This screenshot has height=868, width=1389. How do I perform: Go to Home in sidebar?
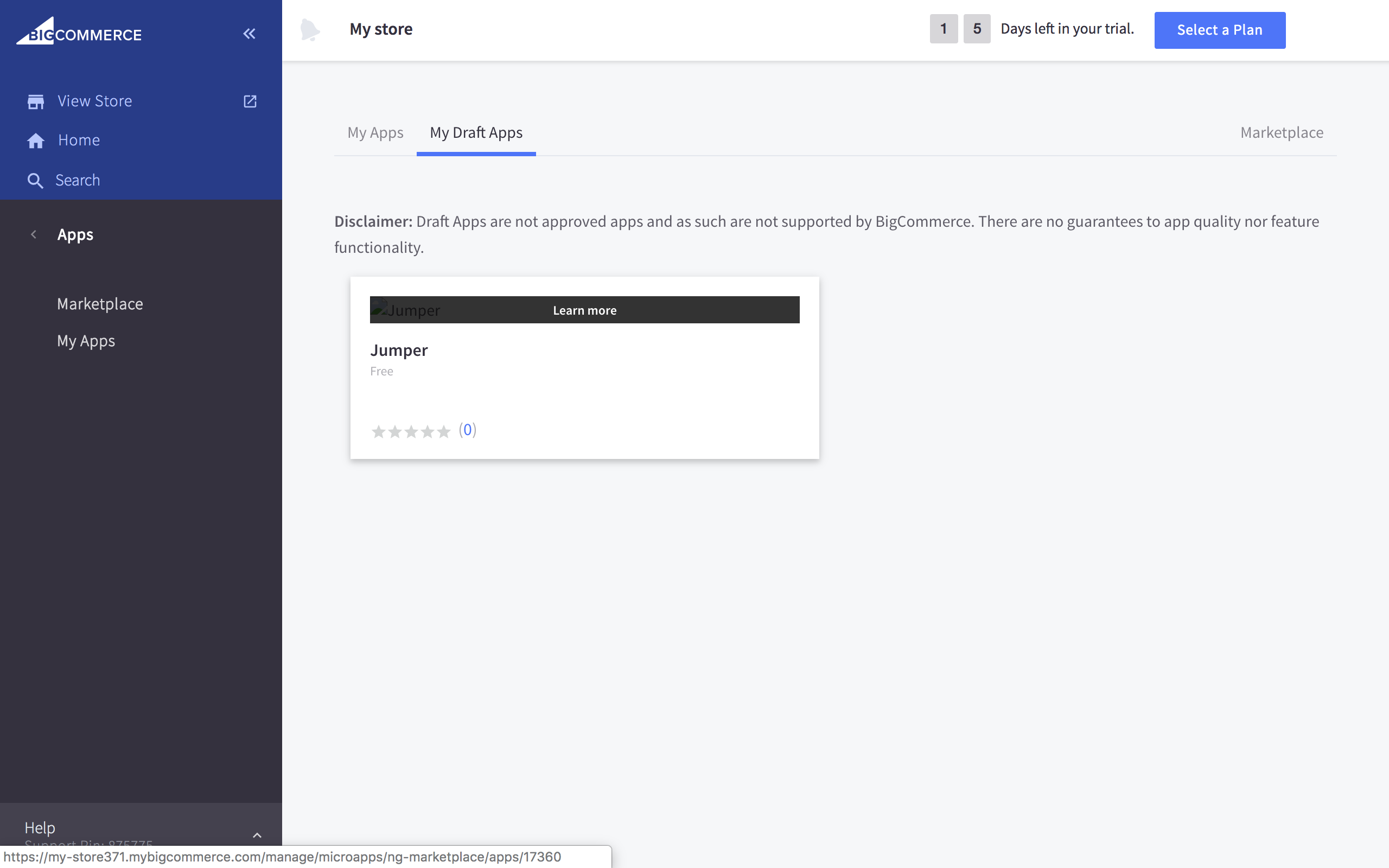coord(79,140)
